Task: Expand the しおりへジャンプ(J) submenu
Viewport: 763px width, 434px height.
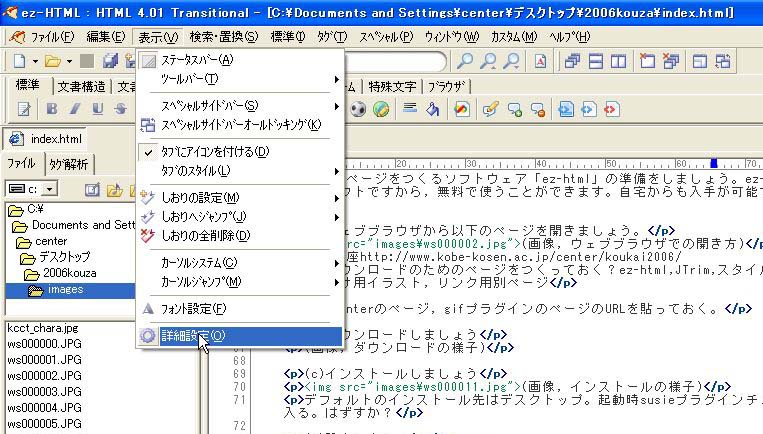Action: click(240, 217)
